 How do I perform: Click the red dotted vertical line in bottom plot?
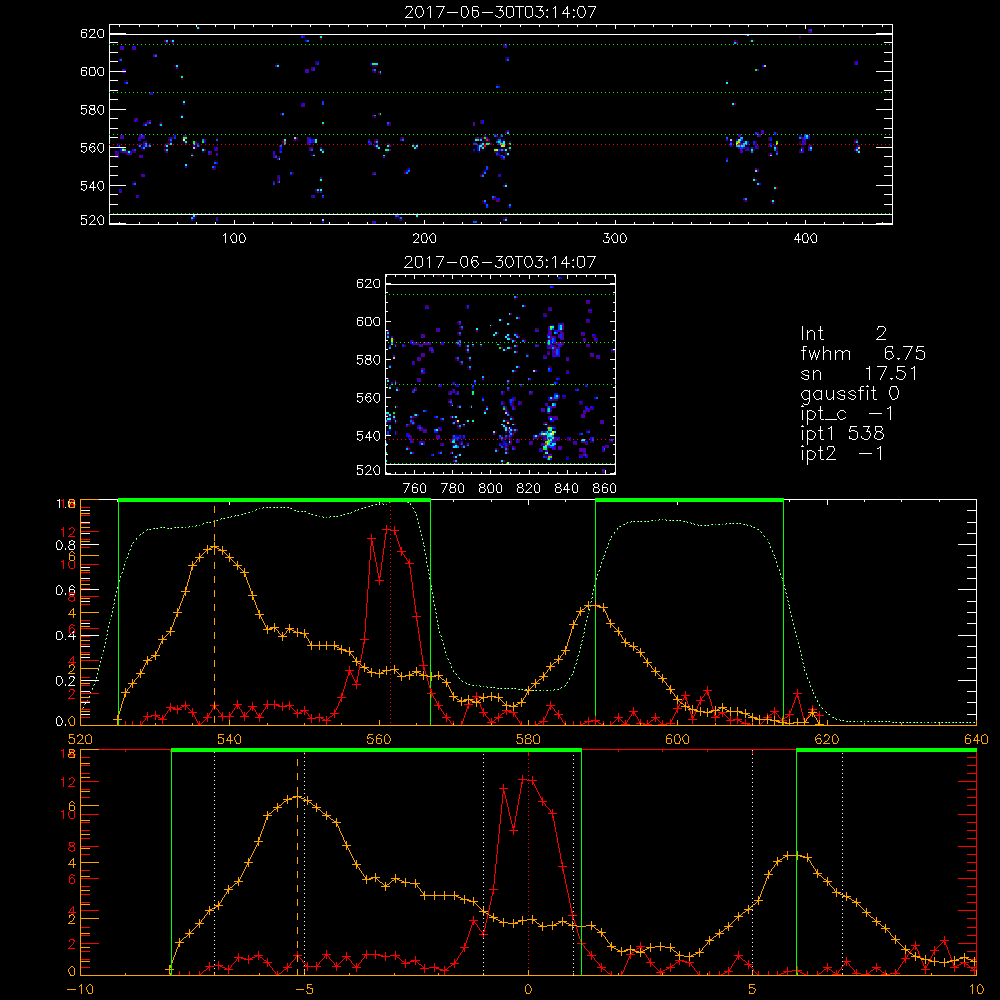tap(528, 862)
